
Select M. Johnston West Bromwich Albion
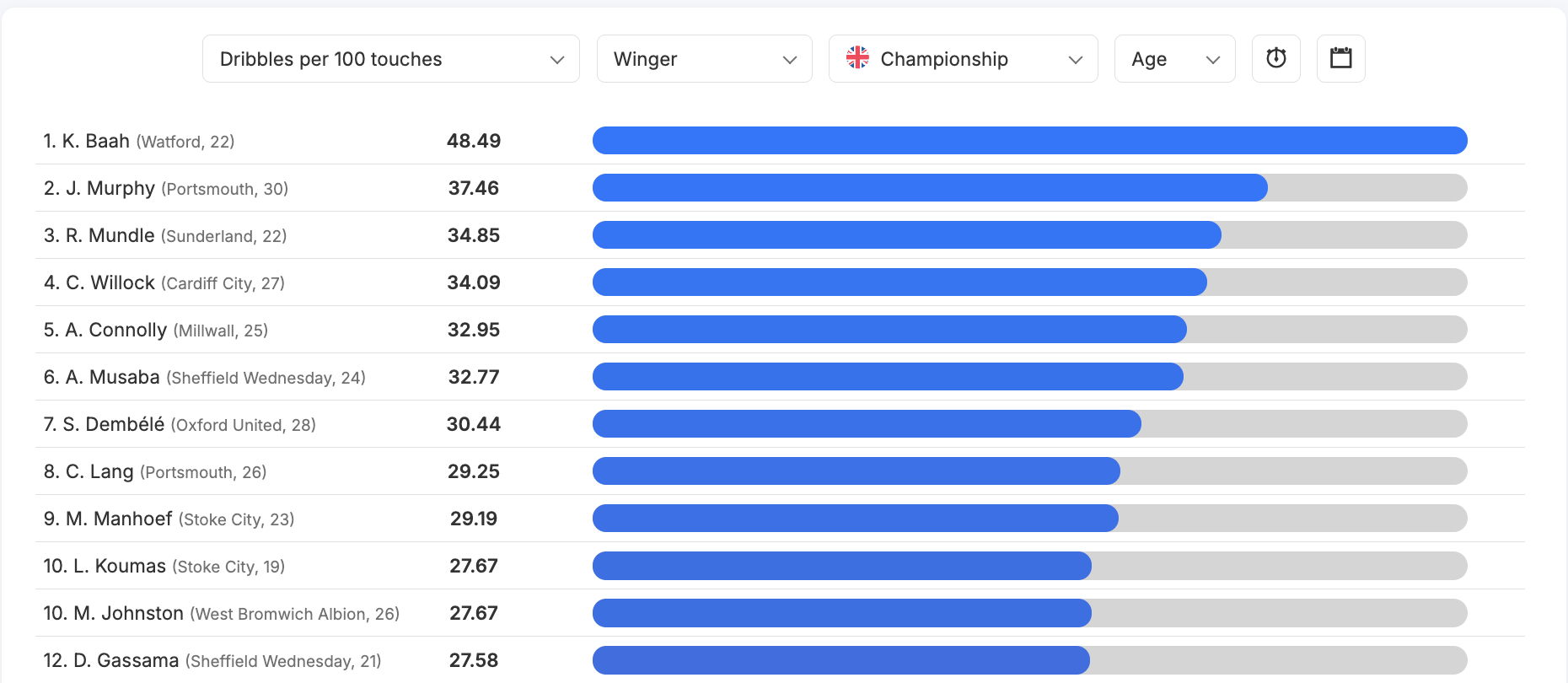222,613
